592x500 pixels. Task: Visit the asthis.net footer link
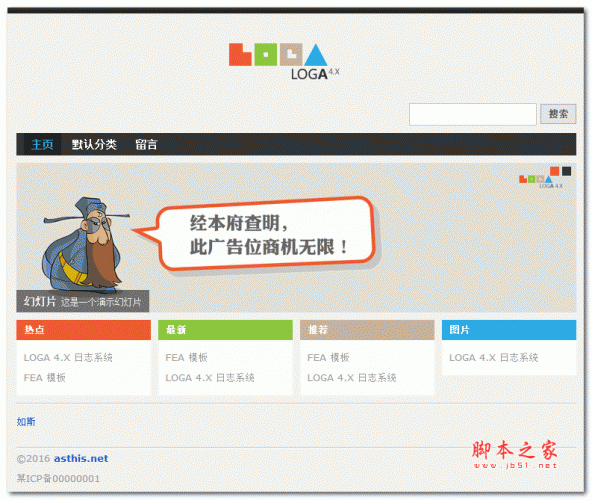pyautogui.click(x=81, y=458)
